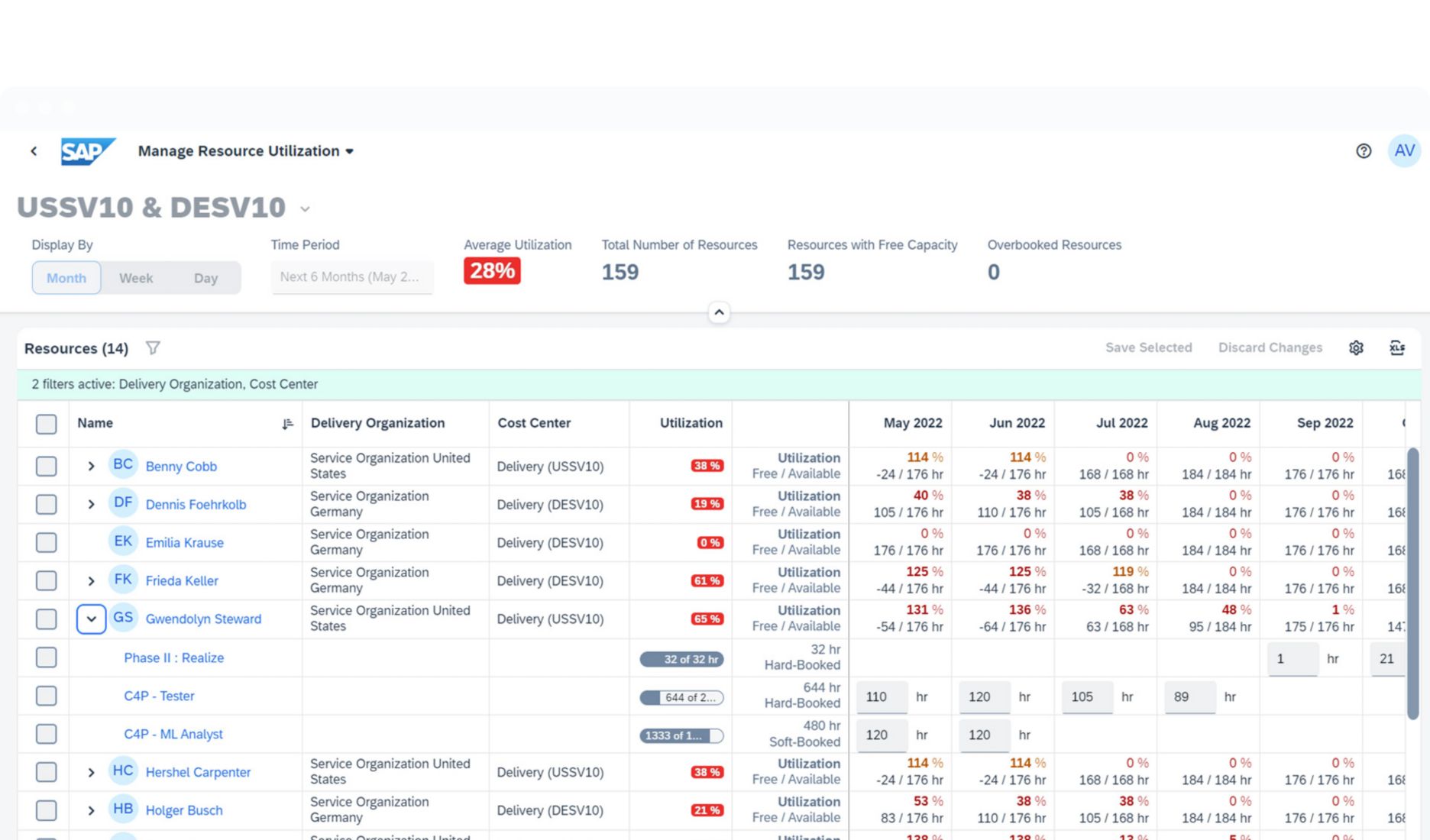
Task: Check the checkbox for Emilia Krause
Action: (x=46, y=542)
